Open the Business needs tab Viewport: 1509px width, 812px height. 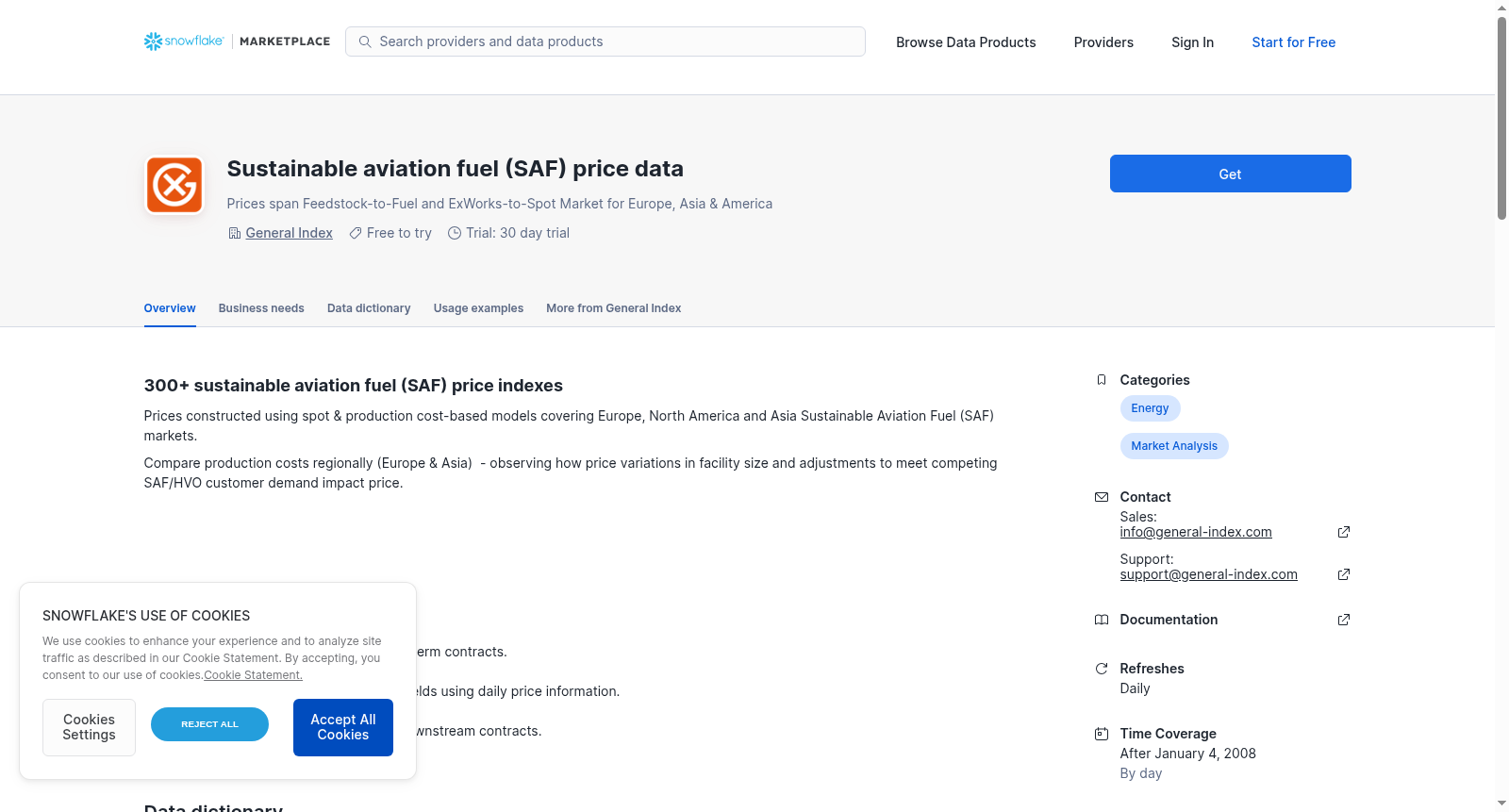[261, 308]
